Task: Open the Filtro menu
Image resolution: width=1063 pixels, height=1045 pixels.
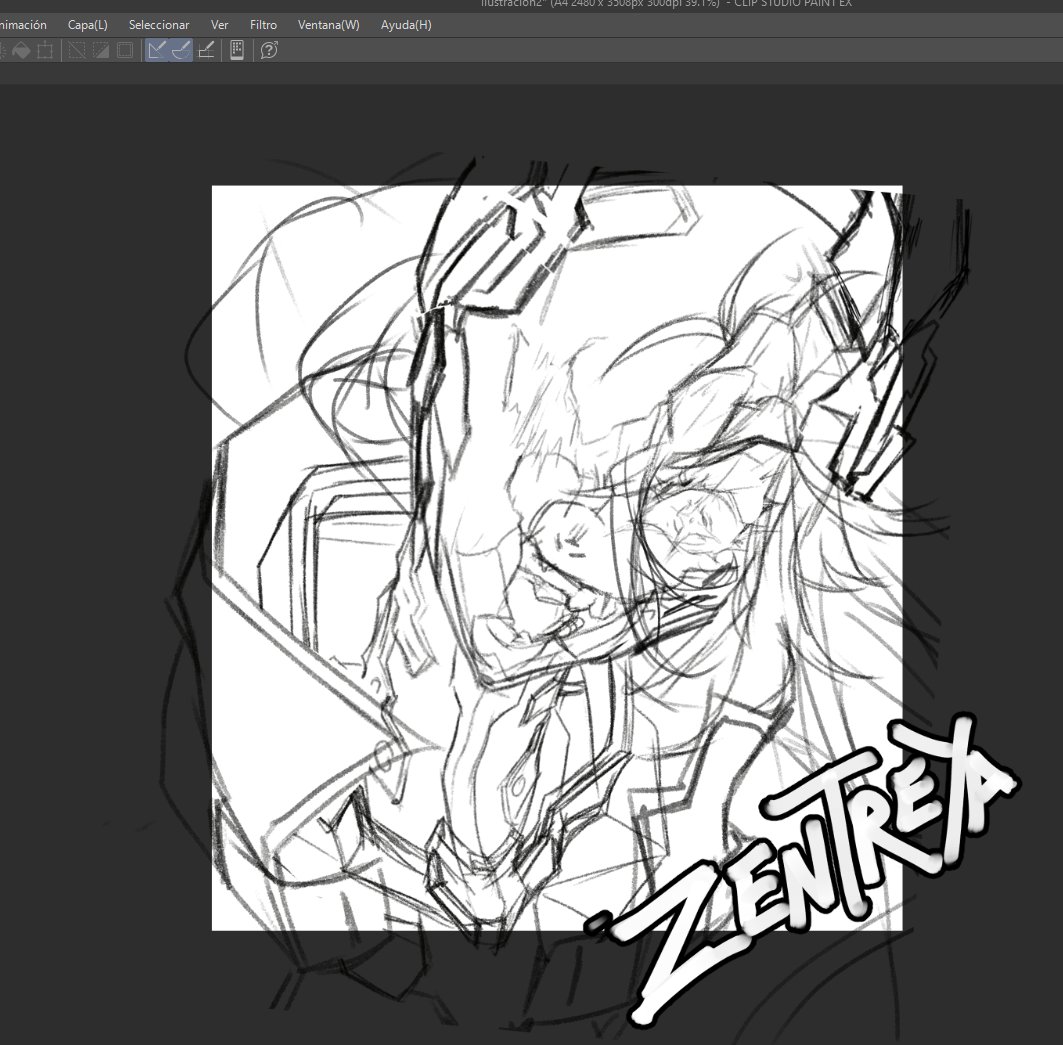Action: point(263,25)
